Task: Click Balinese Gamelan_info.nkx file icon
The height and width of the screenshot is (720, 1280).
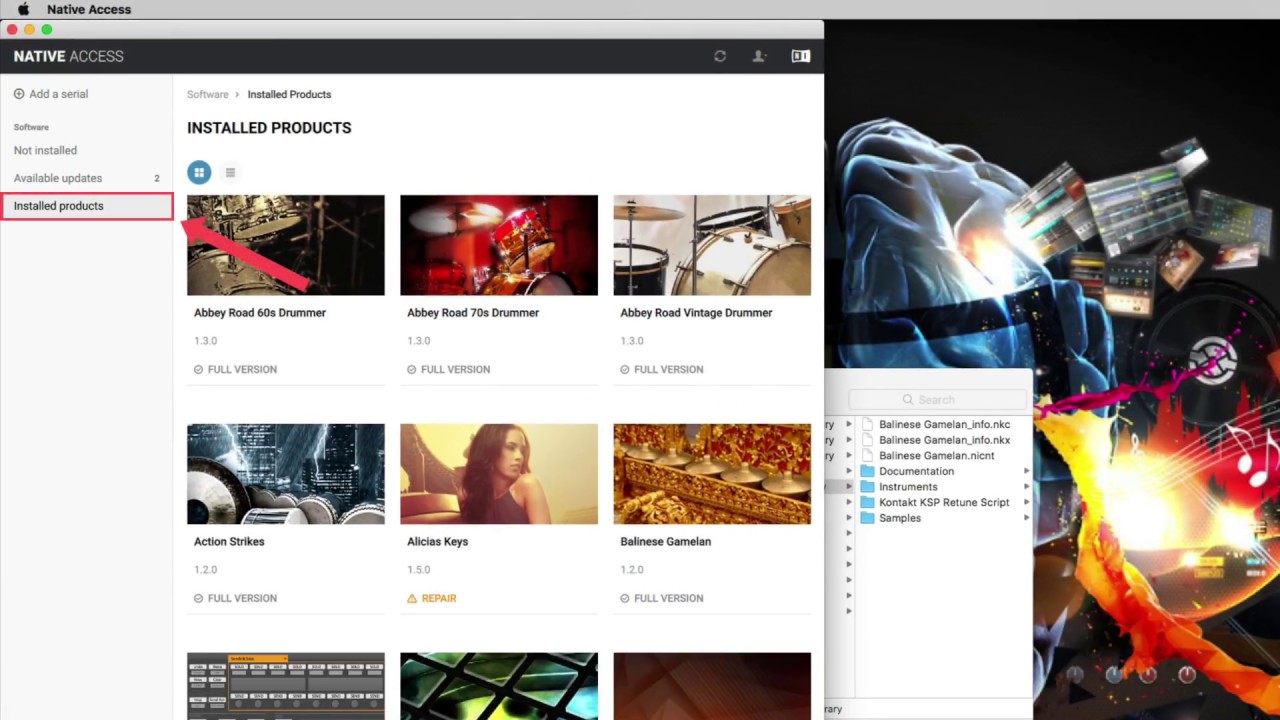Action: click(867, 440)
